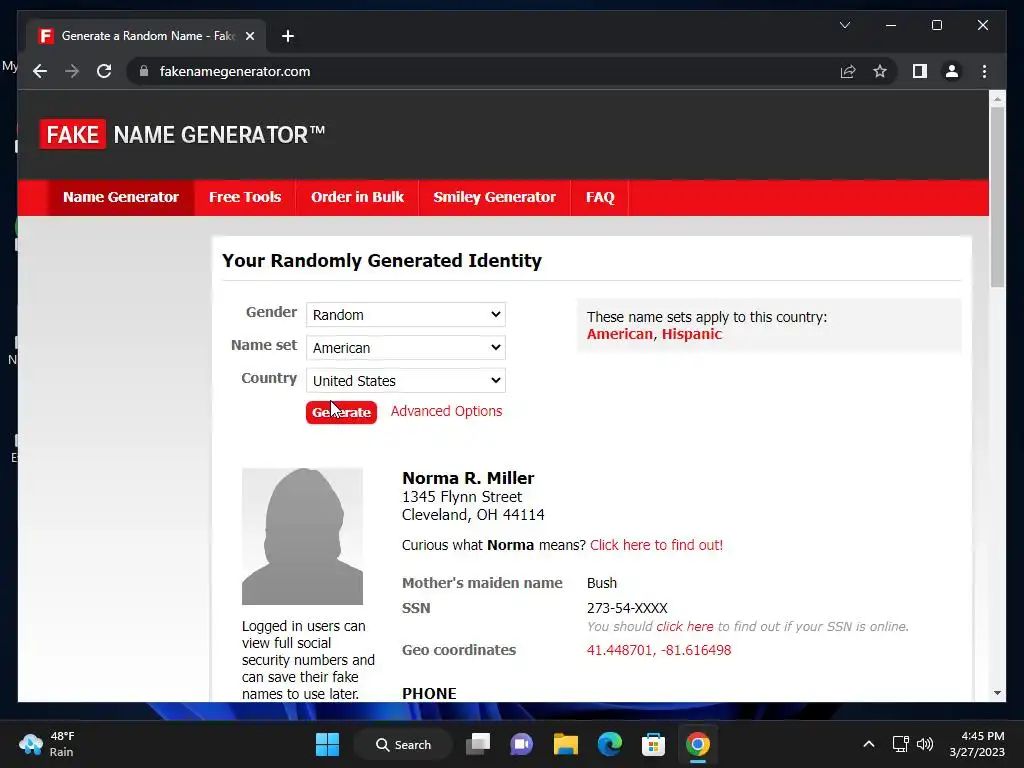Click the red Generate button

341,412
